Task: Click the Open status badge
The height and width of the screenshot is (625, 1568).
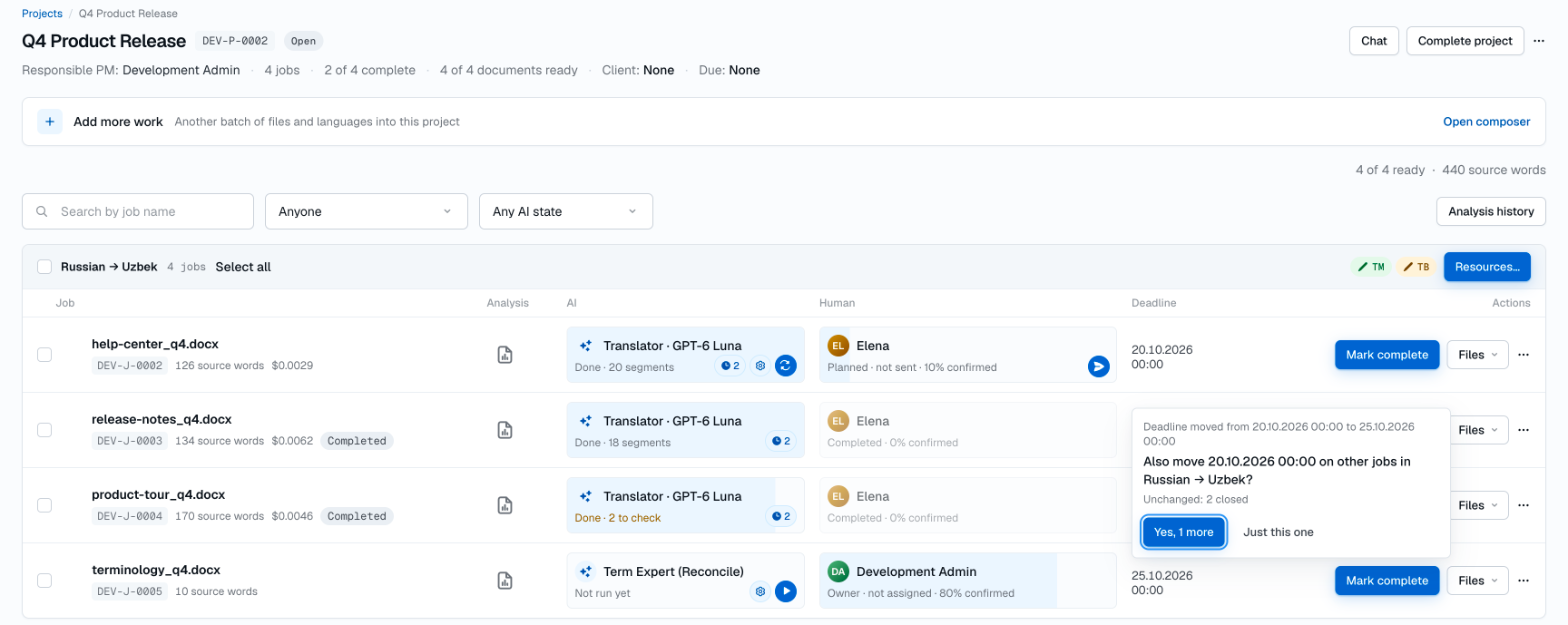Action: (304, 41)
